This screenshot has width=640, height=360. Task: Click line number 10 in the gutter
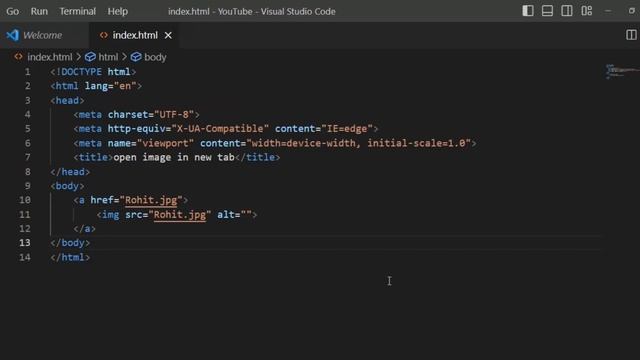pos(24,200)
